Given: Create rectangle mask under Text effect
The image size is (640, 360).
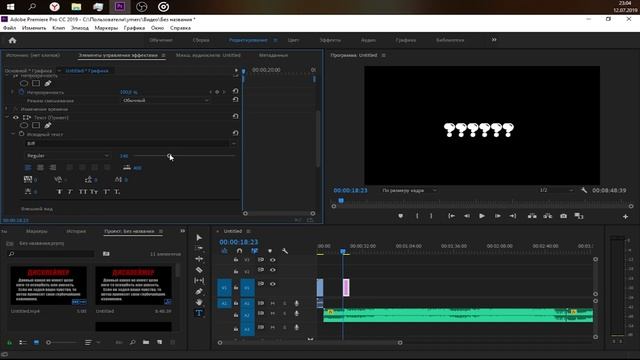Looking at the screenshot, I should (x=36, y=125).
